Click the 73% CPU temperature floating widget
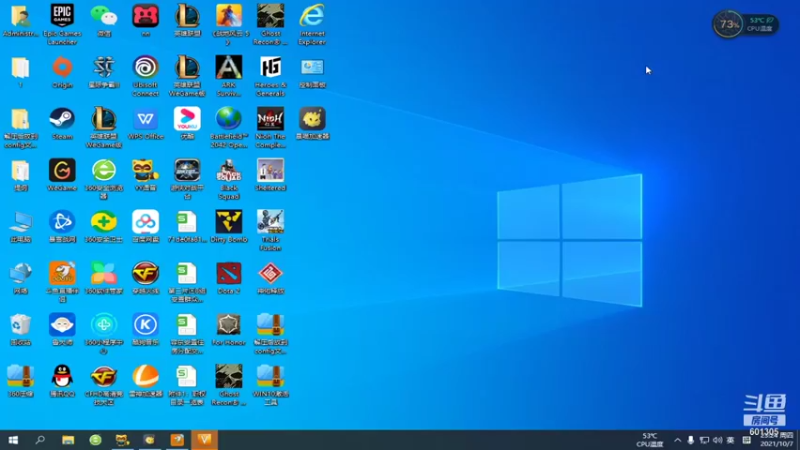 pos(745,24)
